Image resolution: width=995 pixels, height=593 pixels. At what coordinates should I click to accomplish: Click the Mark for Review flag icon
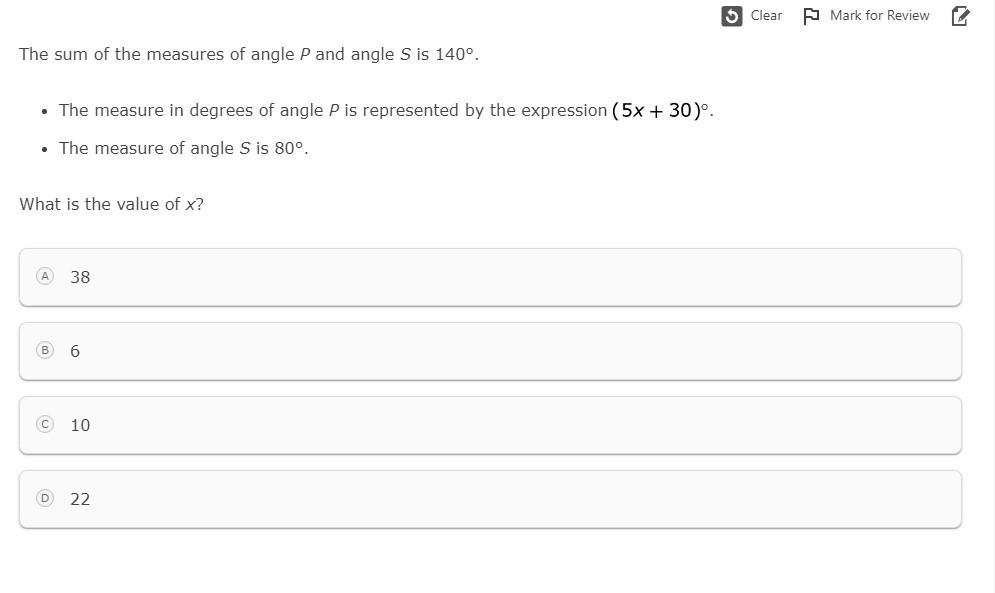click(x=811, y=16)
